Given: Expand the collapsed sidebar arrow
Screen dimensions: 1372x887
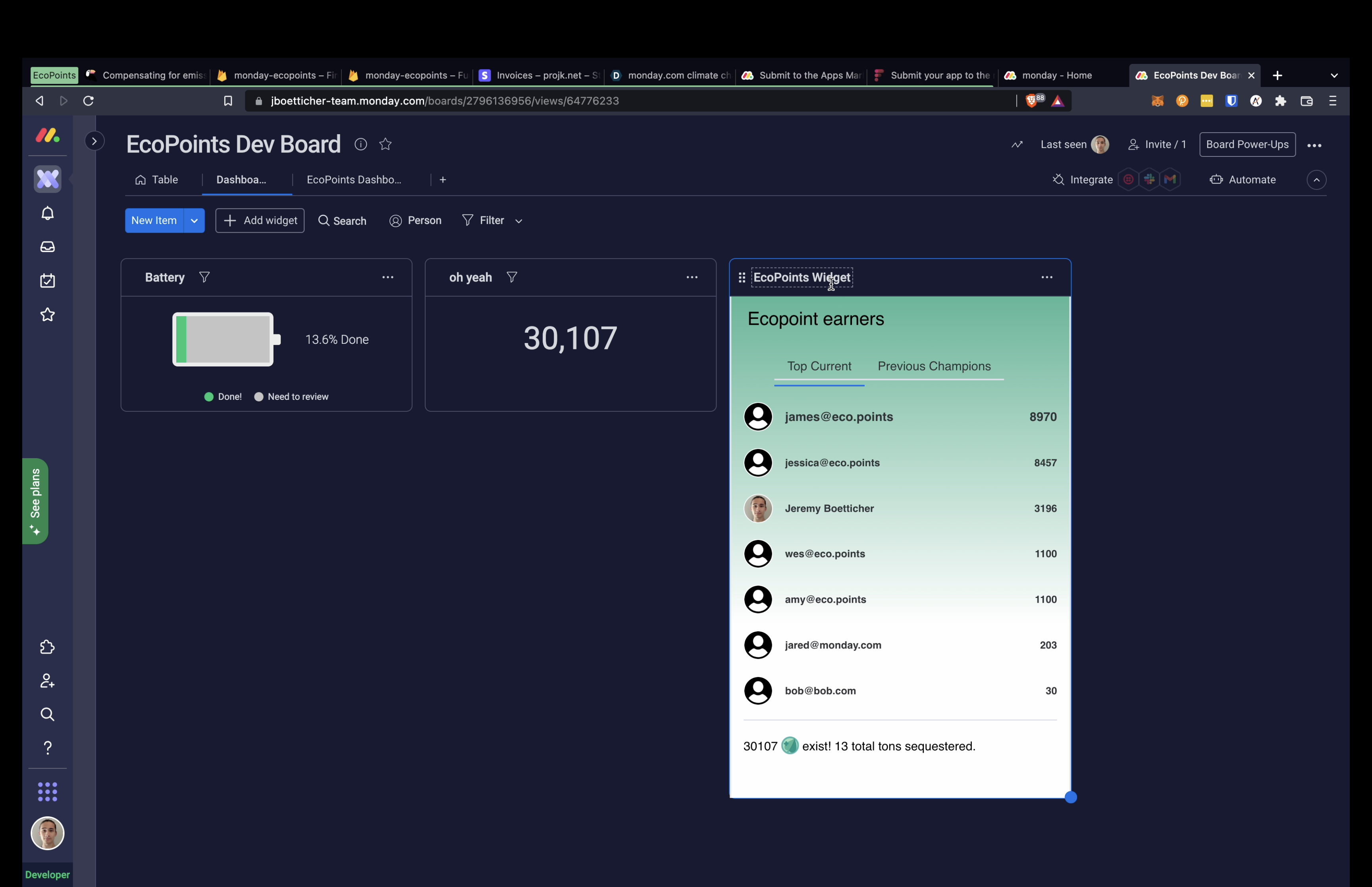Looking at the screenshot, I should point(94,141).
